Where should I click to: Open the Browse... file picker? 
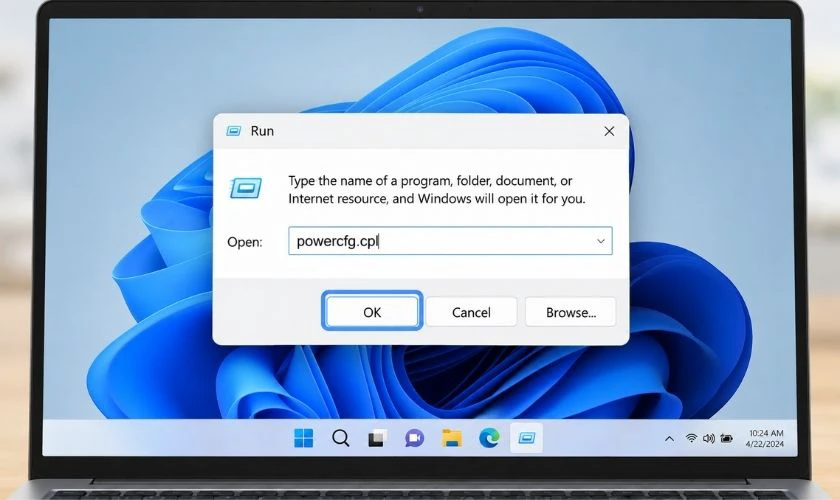tap(571, 312)
